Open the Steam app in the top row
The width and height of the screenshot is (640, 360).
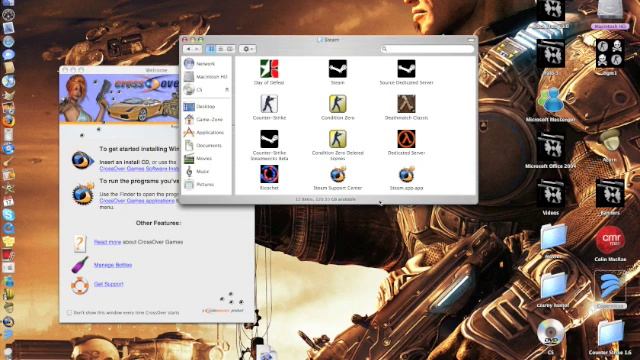coord(338,69)
